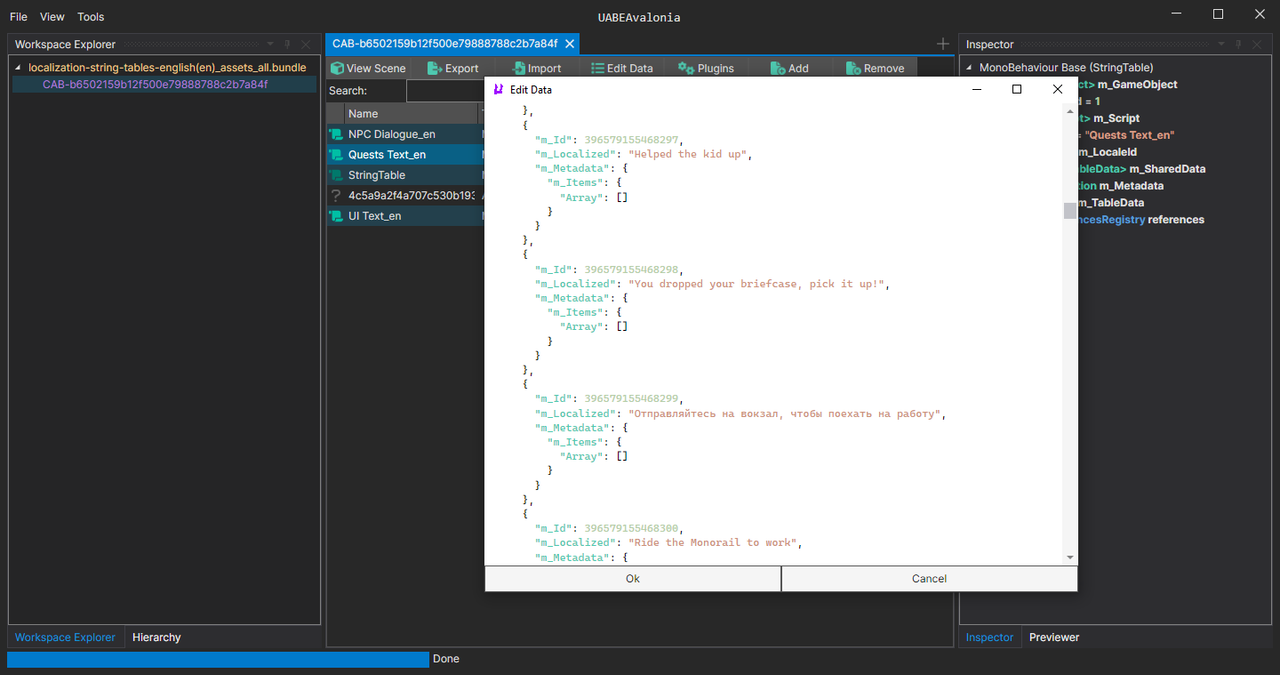The width and height of the screenshot is (1280, 675).
Task: Click the Quests Text_en script icon
Action: (x=336, y=155)
